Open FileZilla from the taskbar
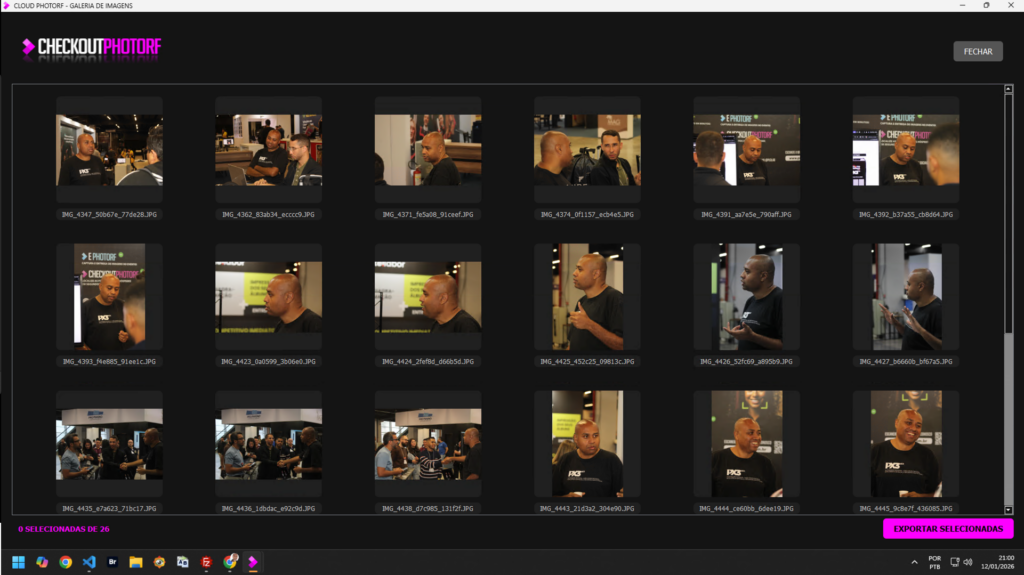This screenshot has width=1024, height=575. point(206,562)
